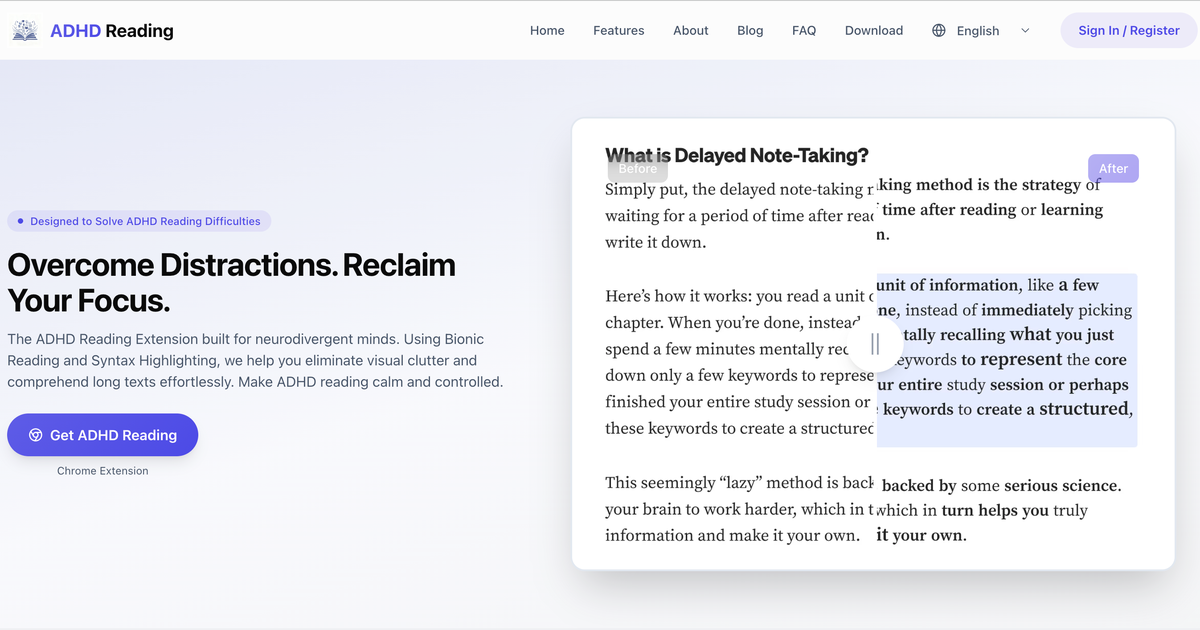The height and width of the screenshot is (630, 1200).
Task: Click the Chrome icon on the download button
Action: (35, 434)
